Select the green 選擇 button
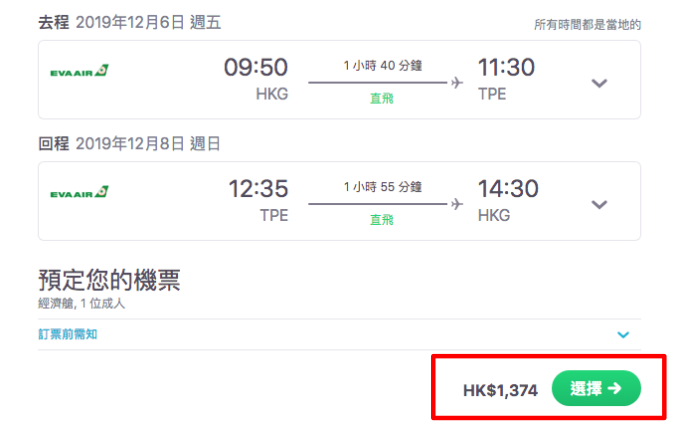Image resolution: width=680 pixels, height=425 pixels. tap(596, 388)
